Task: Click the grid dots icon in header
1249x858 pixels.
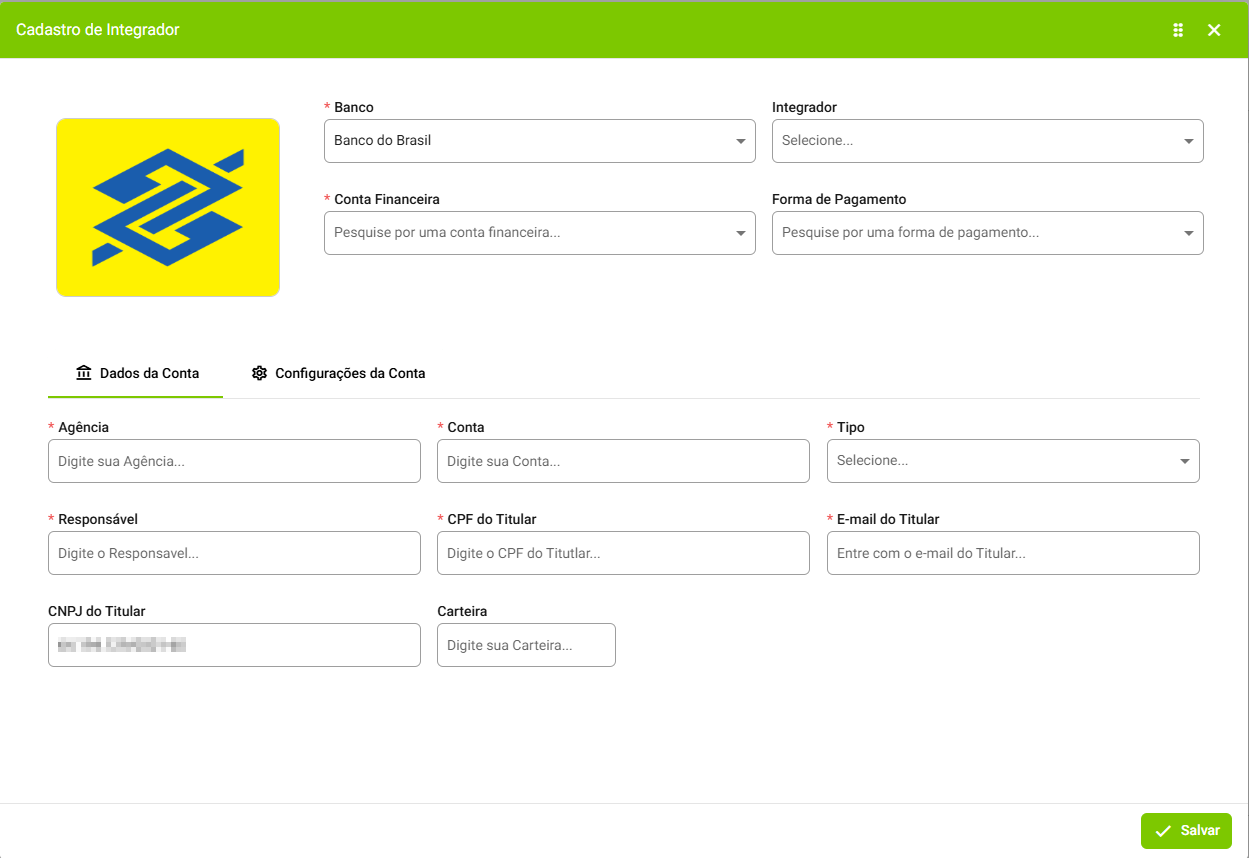Action: click(1178, 30)
